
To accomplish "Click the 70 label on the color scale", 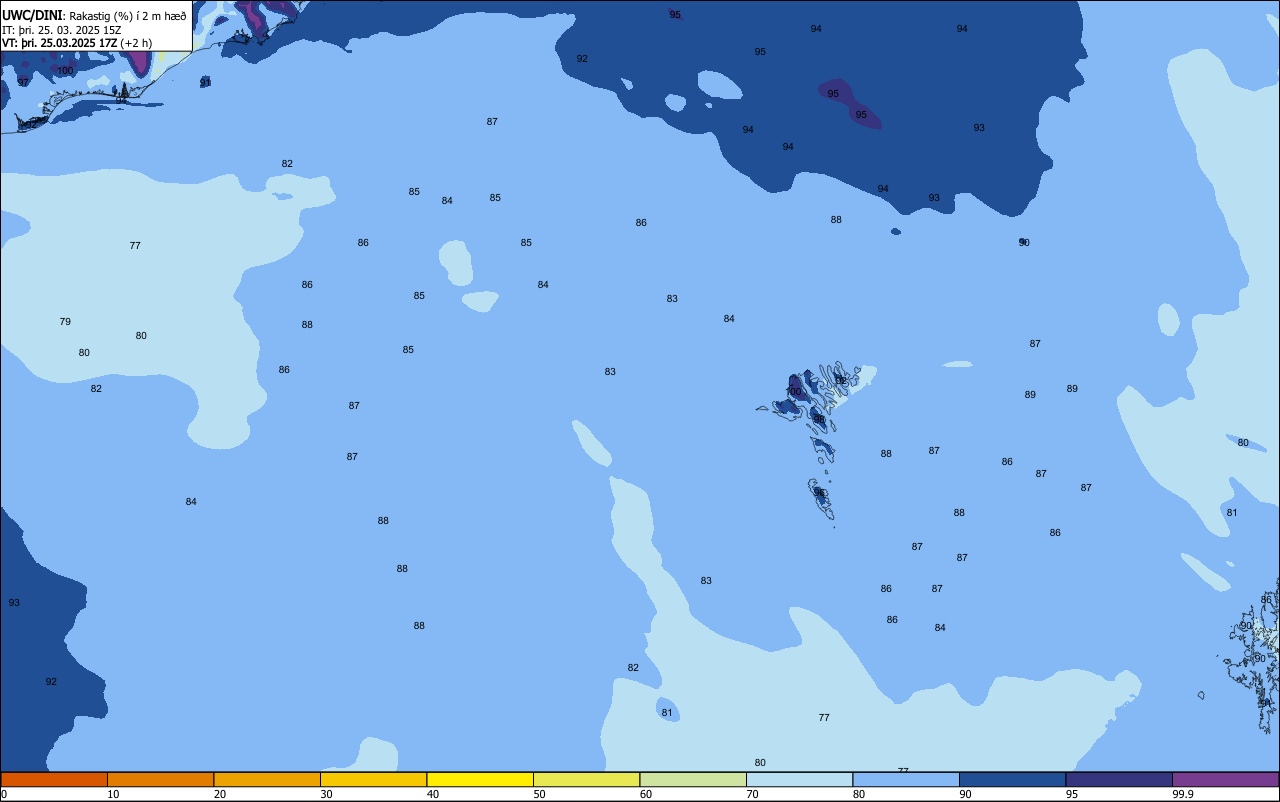I will coord(752,794).
